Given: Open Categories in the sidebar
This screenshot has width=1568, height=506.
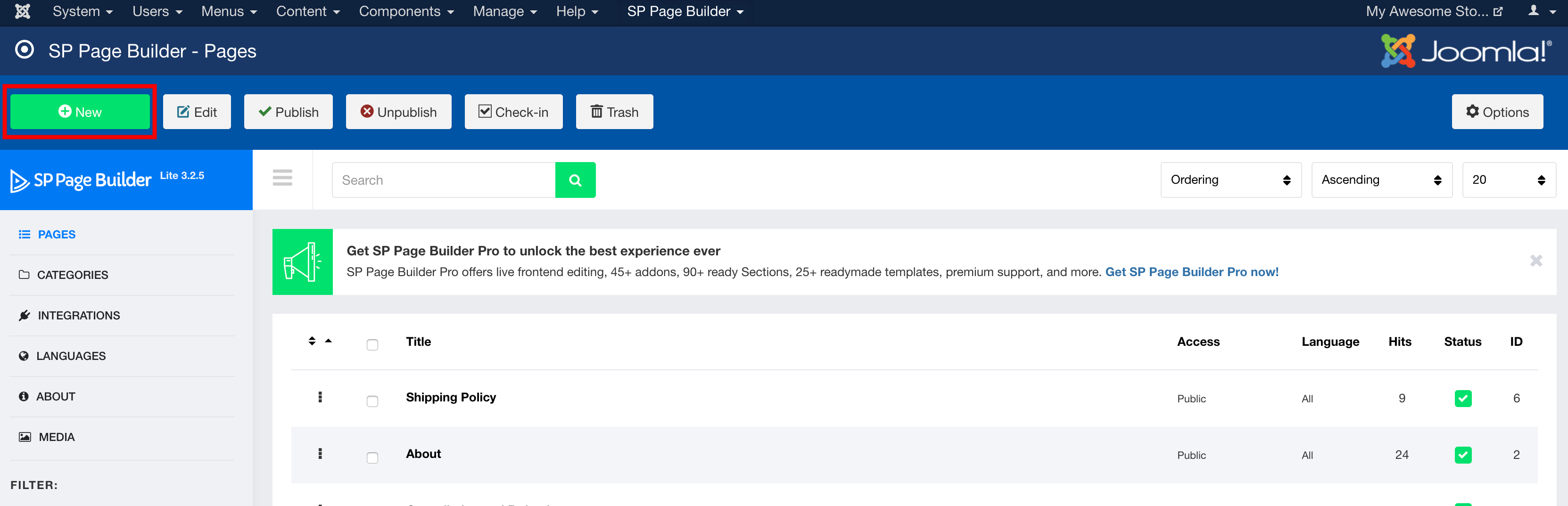Looking at the screenshot, I should [64, 275].
